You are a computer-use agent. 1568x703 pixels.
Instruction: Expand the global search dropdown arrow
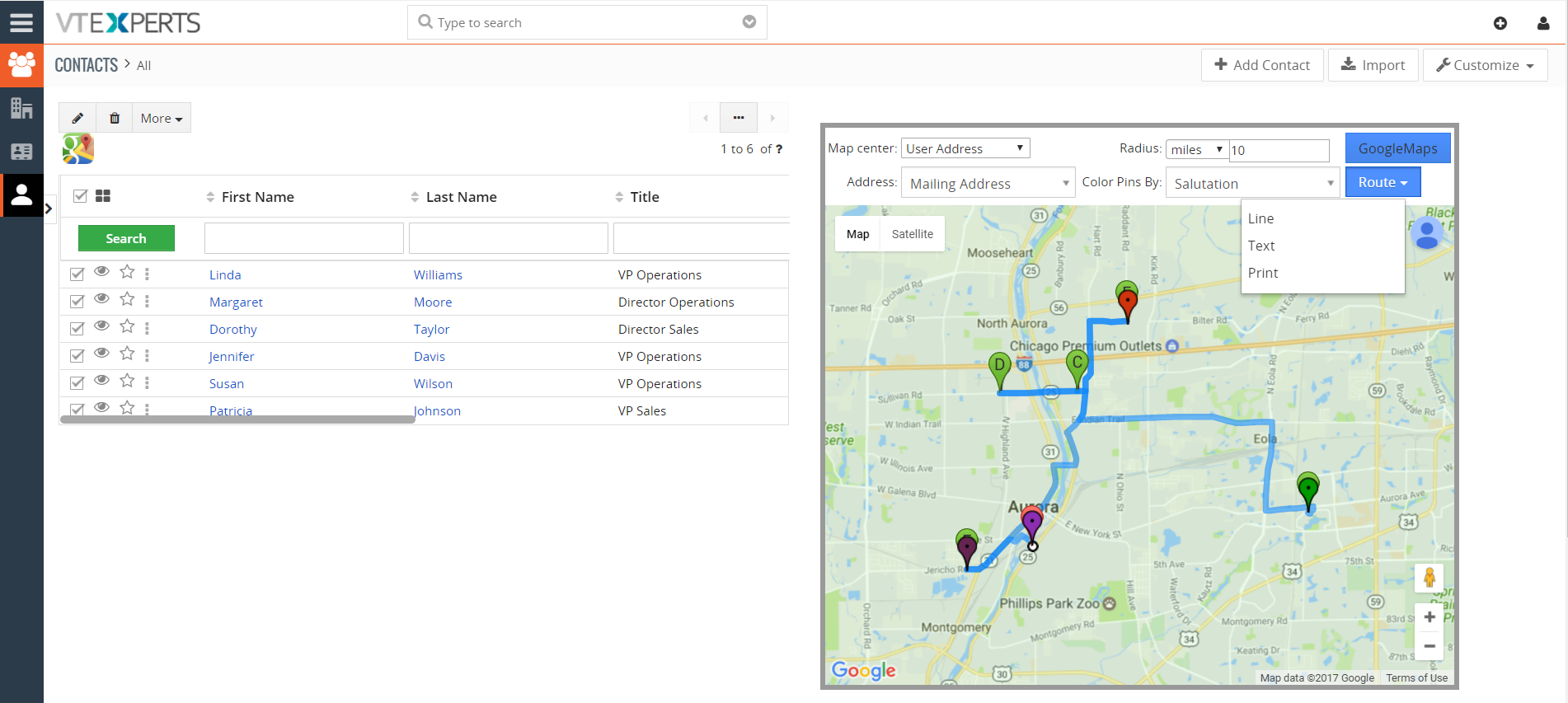pos(749,22)
